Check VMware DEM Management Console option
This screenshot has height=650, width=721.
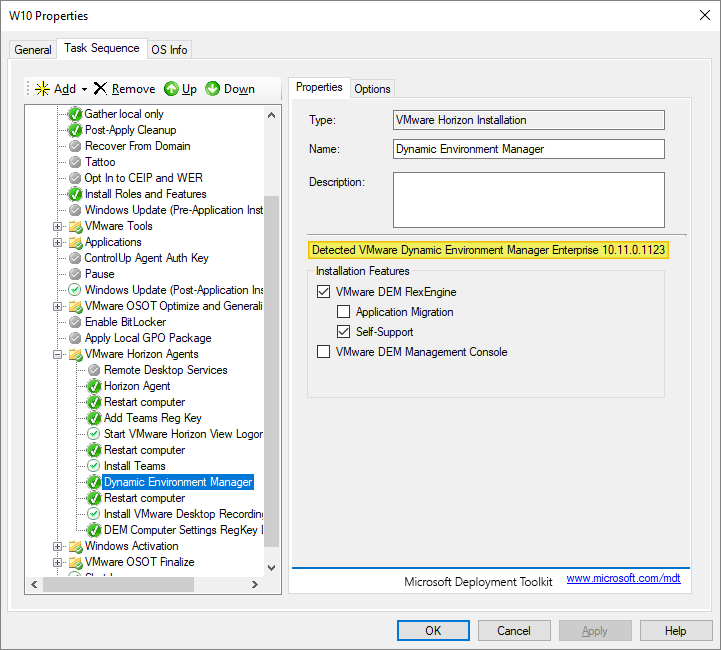pyautogui.click(x=323, y=352)
